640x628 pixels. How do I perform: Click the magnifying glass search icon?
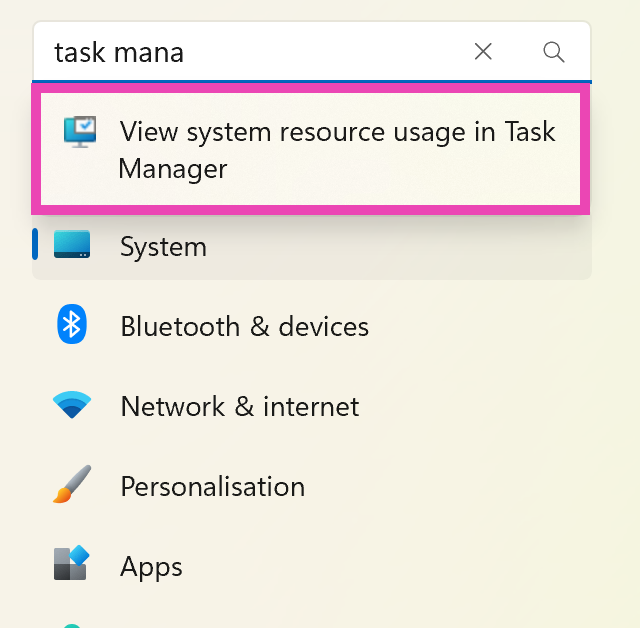click(x=554, y=51)
